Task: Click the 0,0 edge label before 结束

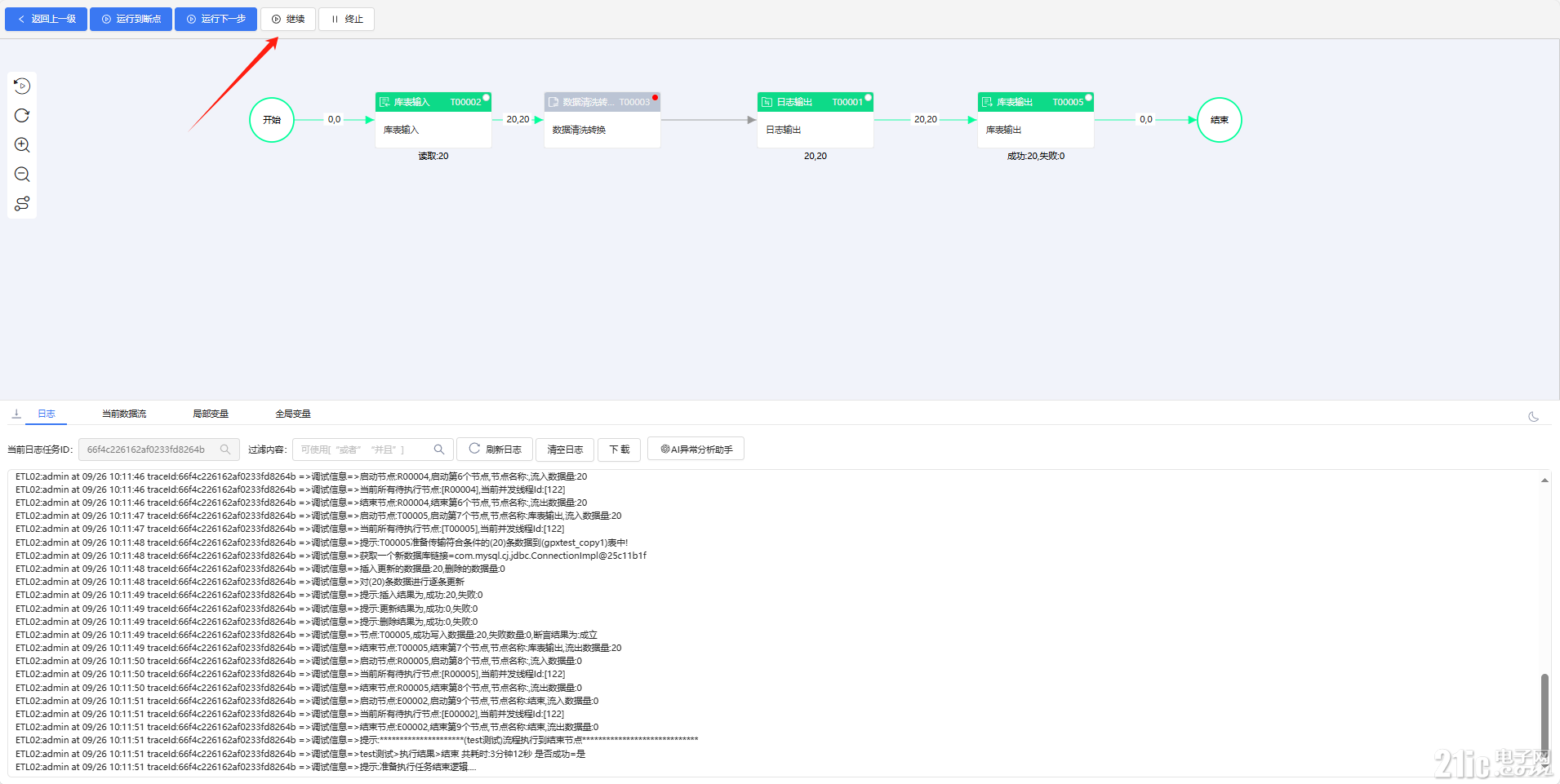Action: click(x=1146, y=119)
